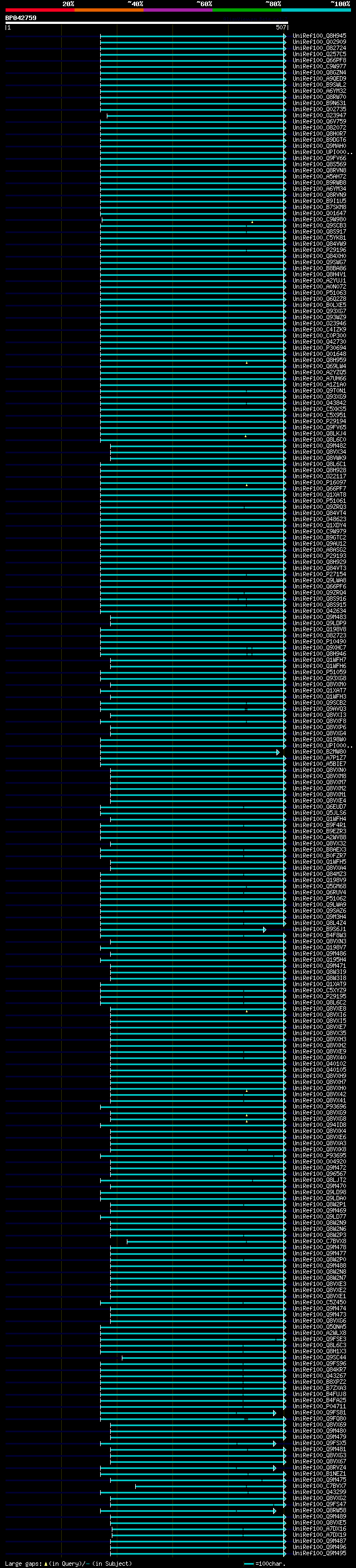Viewport: 356px width, 1568px height.
Task: Open hit UniRef100_Q66PF8
Action: pos(319,60)
